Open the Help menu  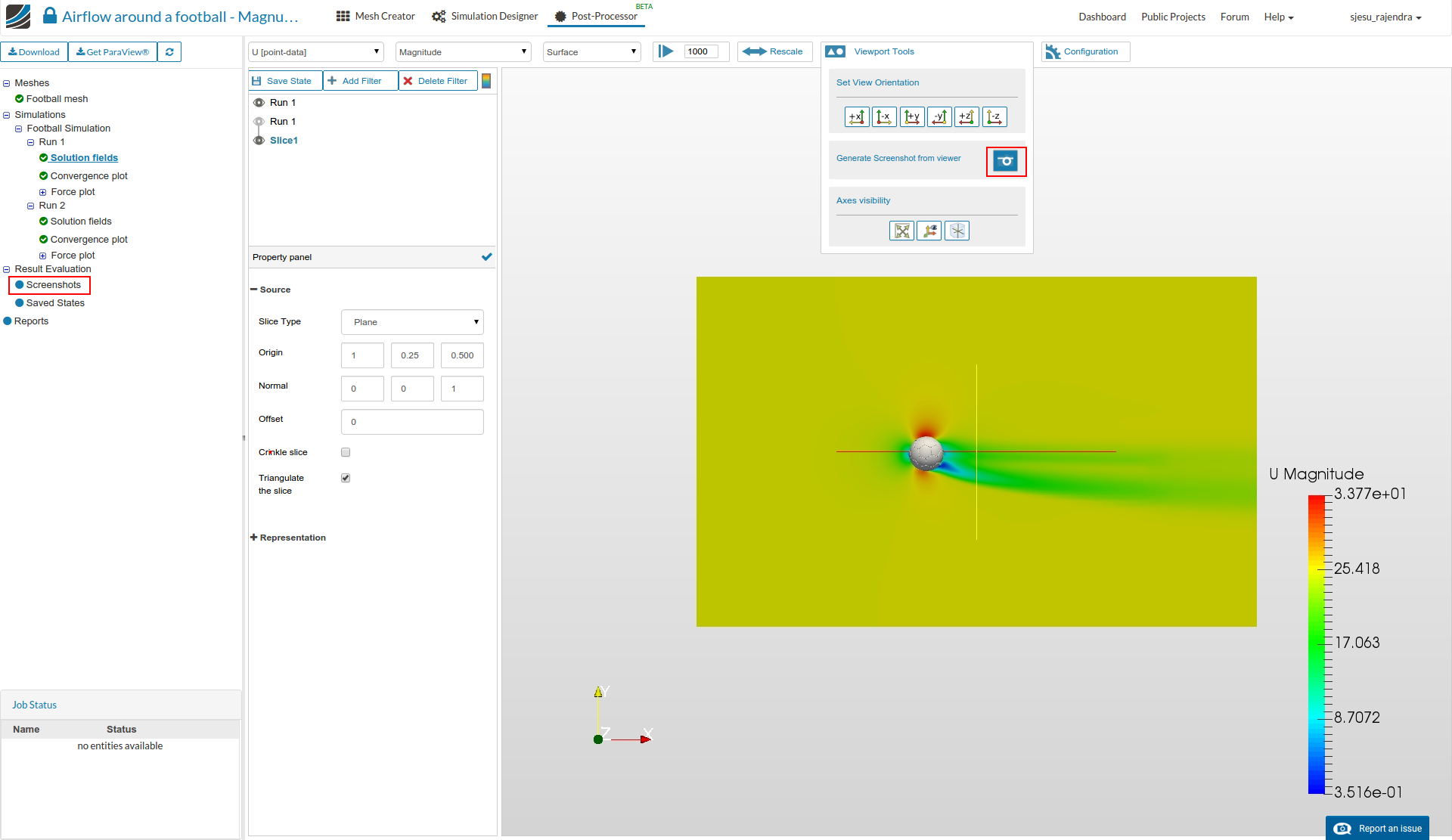click(x=1278, y=17)
